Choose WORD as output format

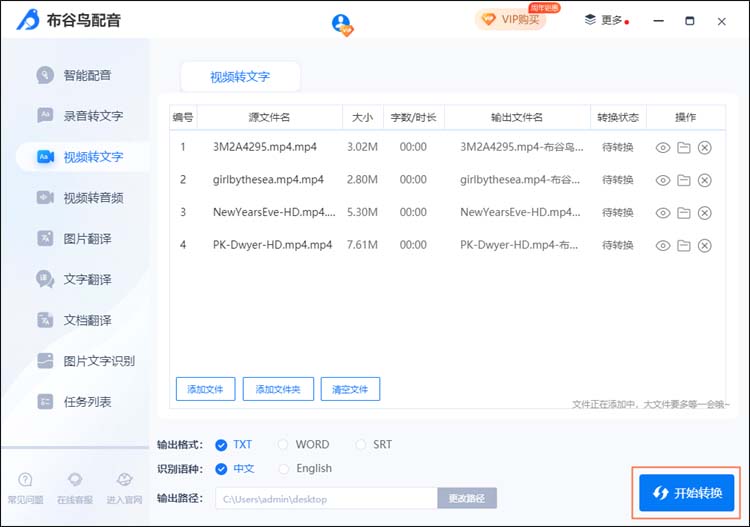click(284, 445)
